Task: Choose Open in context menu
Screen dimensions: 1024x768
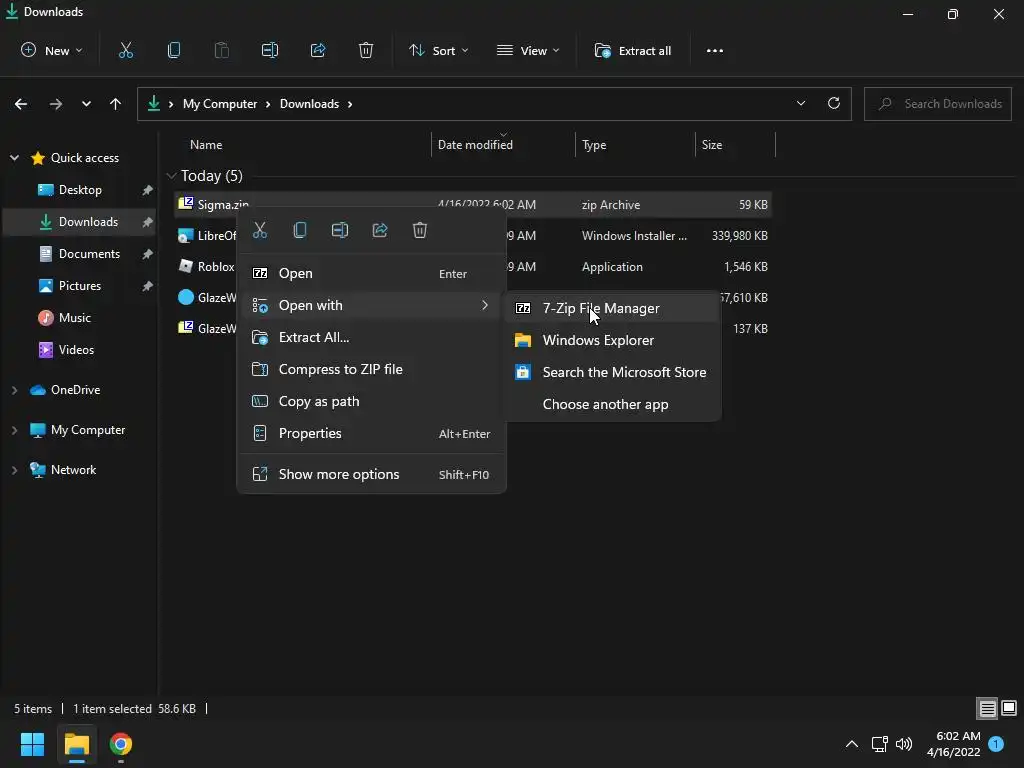Action: [x=372, y=273]
